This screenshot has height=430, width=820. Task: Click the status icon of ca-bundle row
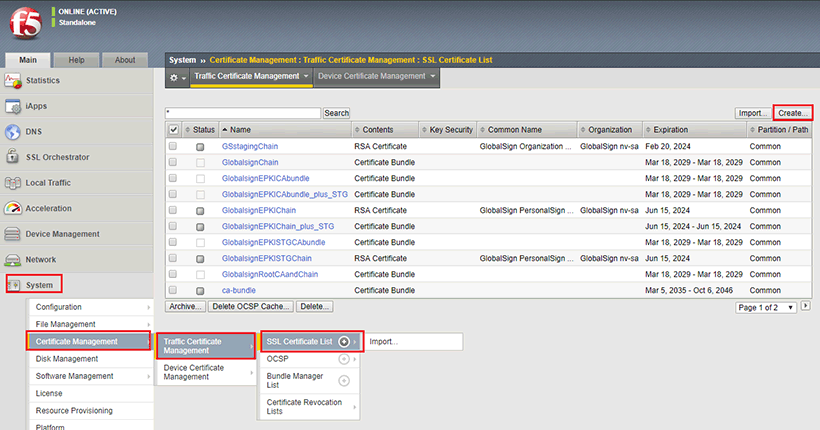[200, 291]
